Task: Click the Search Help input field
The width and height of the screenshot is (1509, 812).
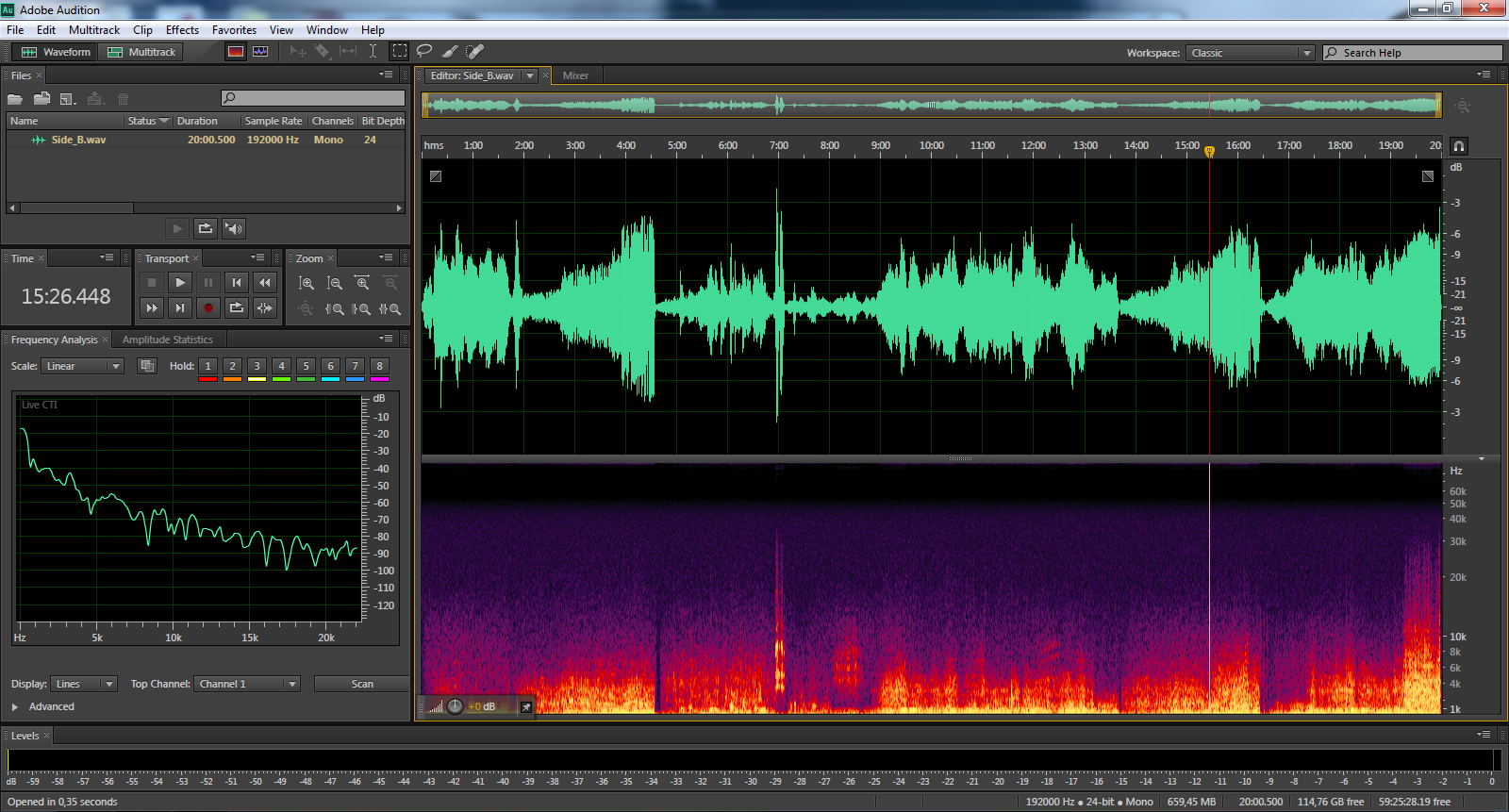Action: click(1413, 53)
